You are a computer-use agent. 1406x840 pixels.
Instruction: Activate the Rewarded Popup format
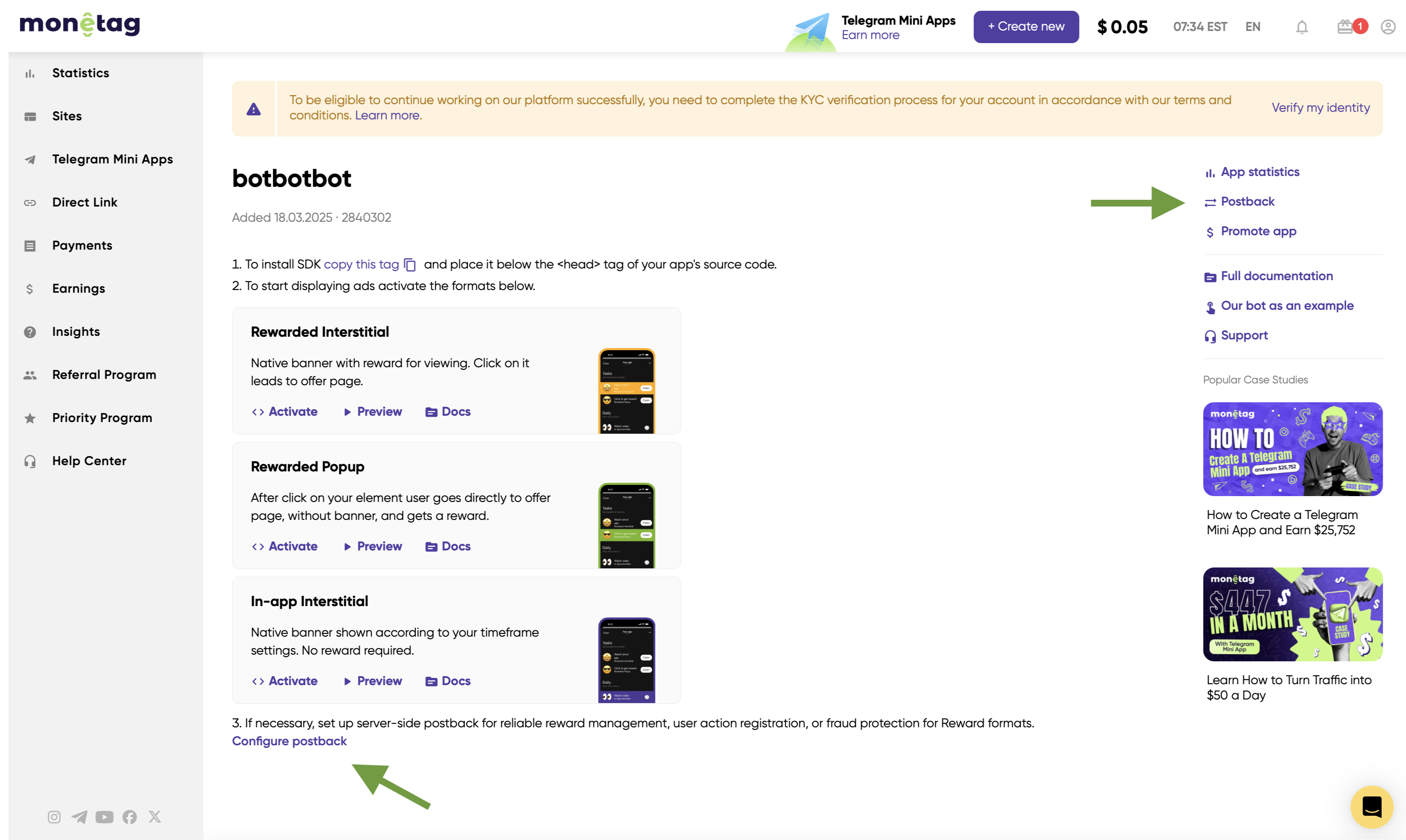[284, 546]
